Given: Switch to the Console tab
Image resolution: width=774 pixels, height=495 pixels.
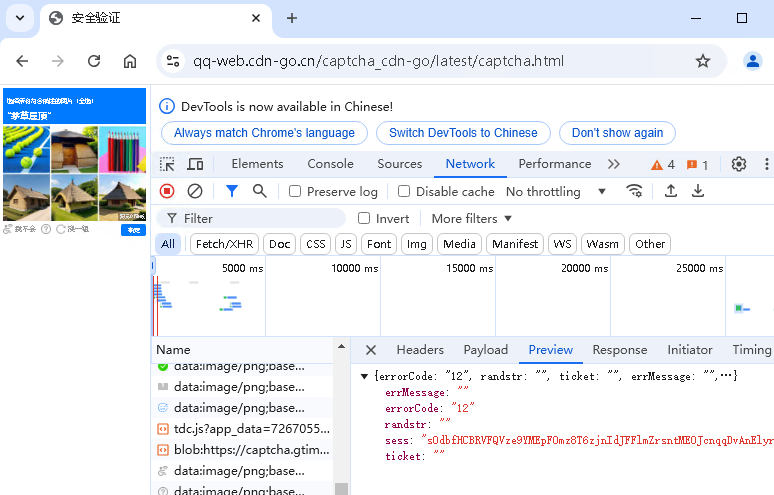Looking at the screenshot, I should tap(330, 164).
